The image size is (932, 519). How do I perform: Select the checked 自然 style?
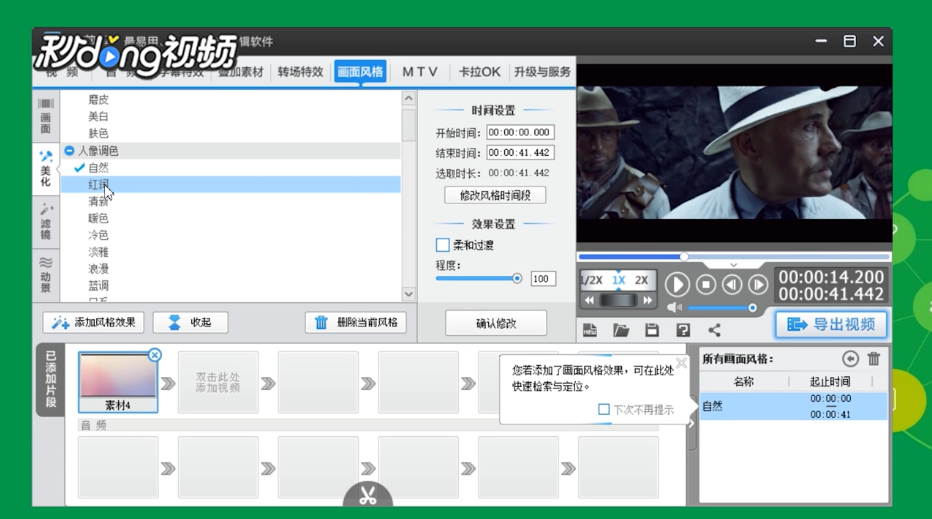(x=98, y=168)
